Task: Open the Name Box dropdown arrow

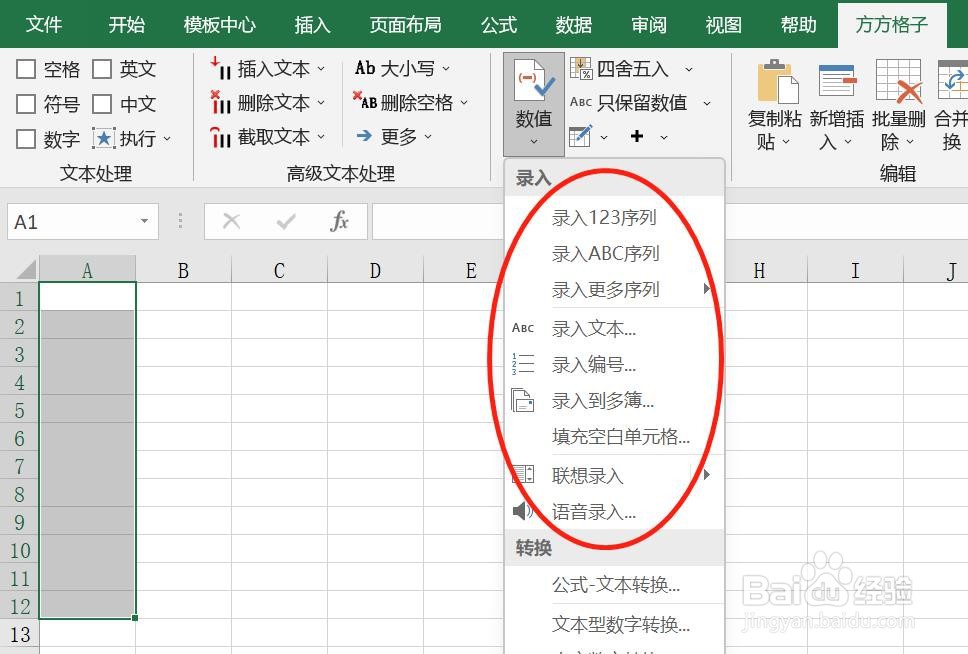Action: click(144, 221)
